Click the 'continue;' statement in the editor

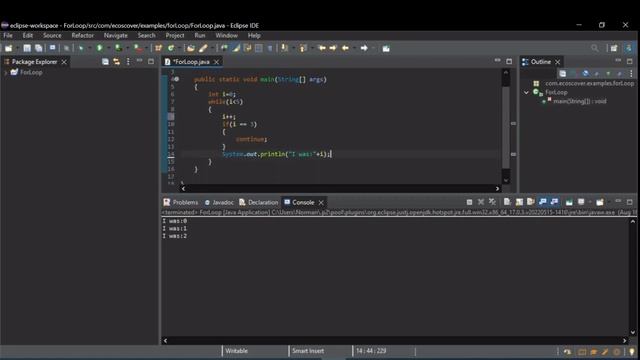click(251, 139)
